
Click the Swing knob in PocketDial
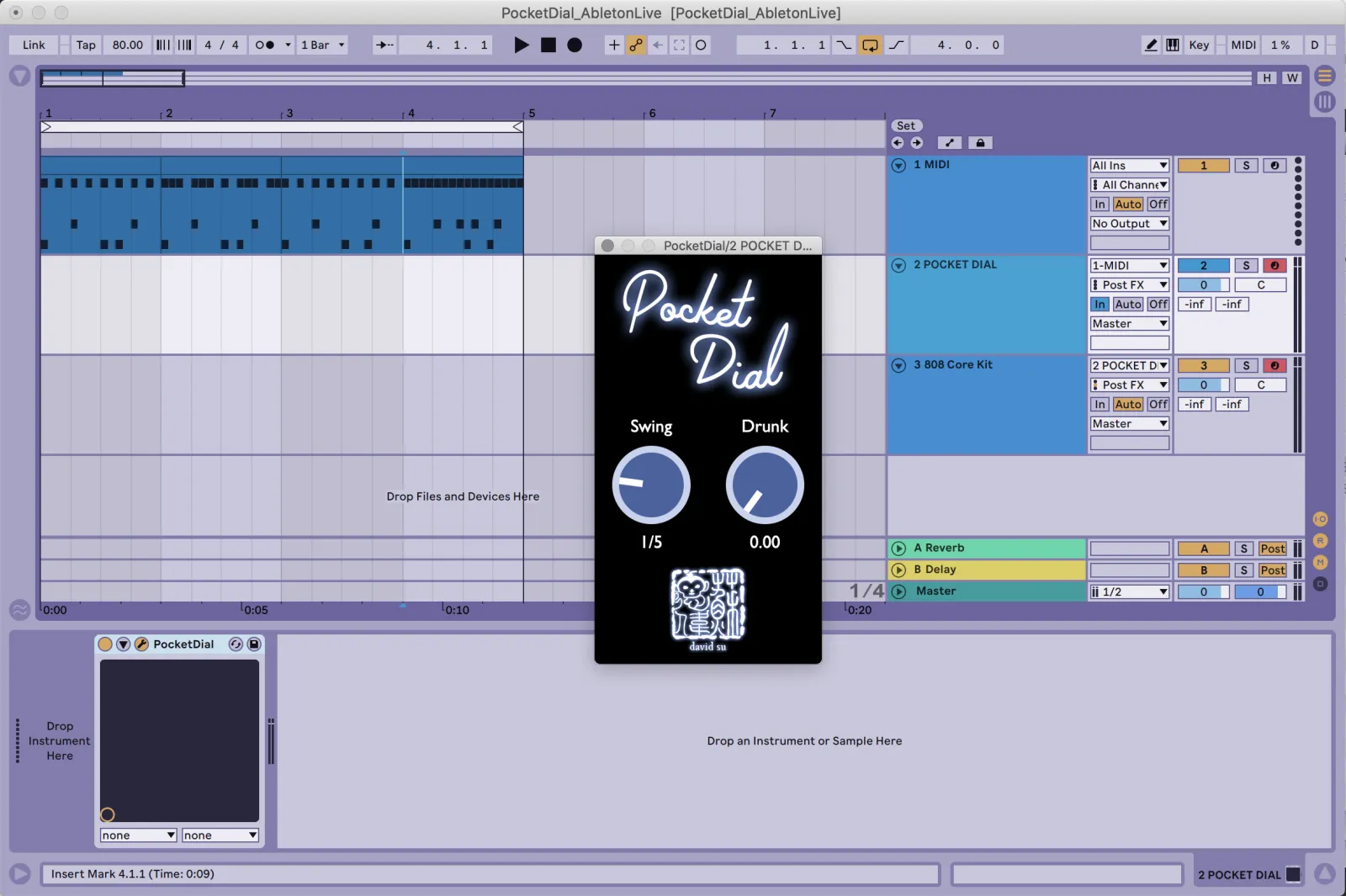pos(651,485)
